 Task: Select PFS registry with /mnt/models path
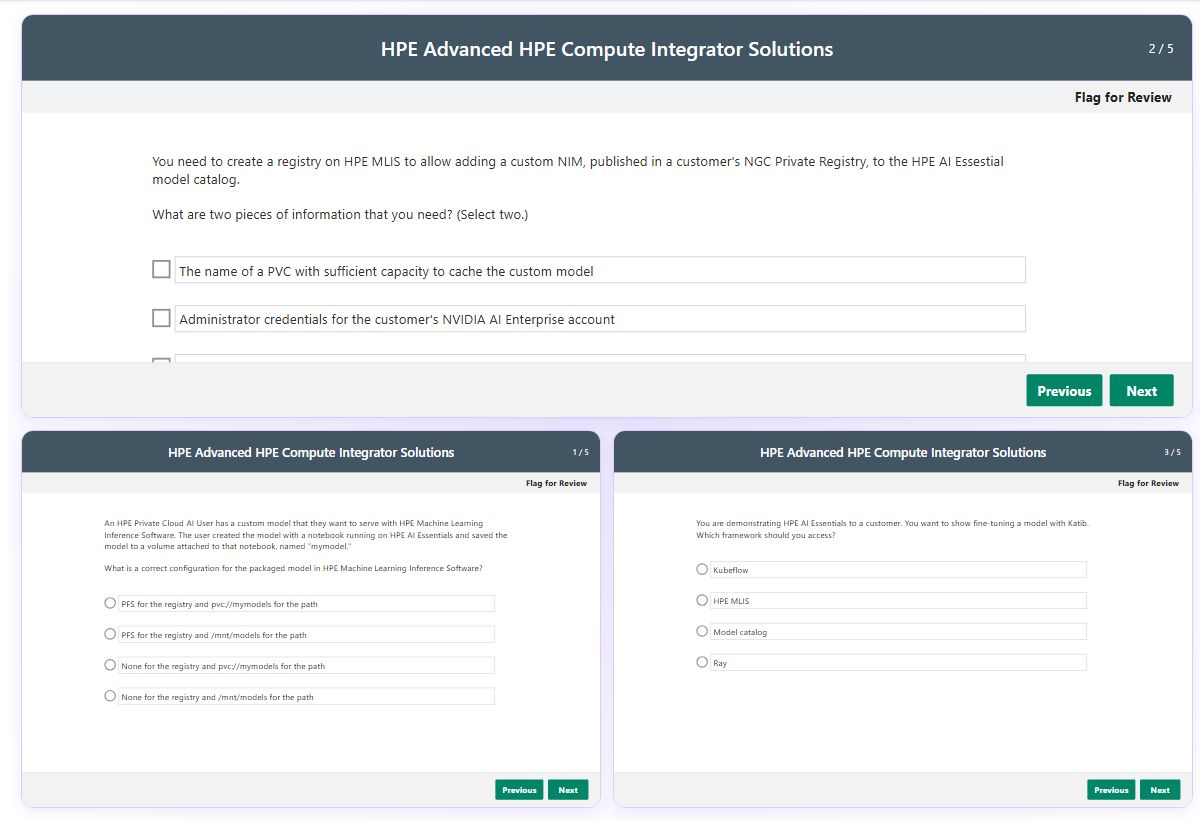pos(110,634)
